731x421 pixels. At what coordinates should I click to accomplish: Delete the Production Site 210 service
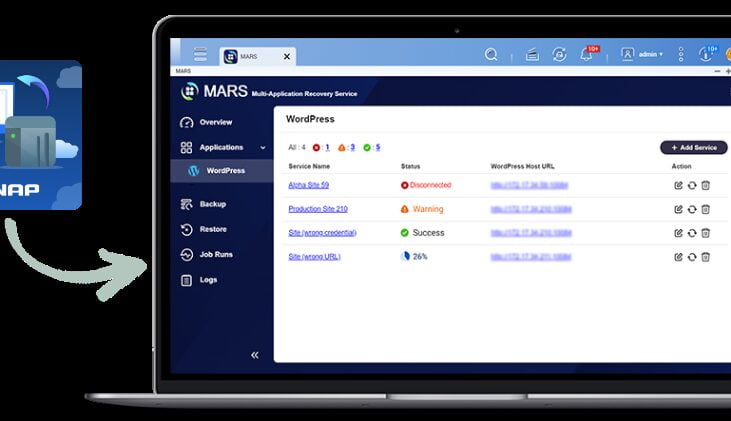(705, 209)
